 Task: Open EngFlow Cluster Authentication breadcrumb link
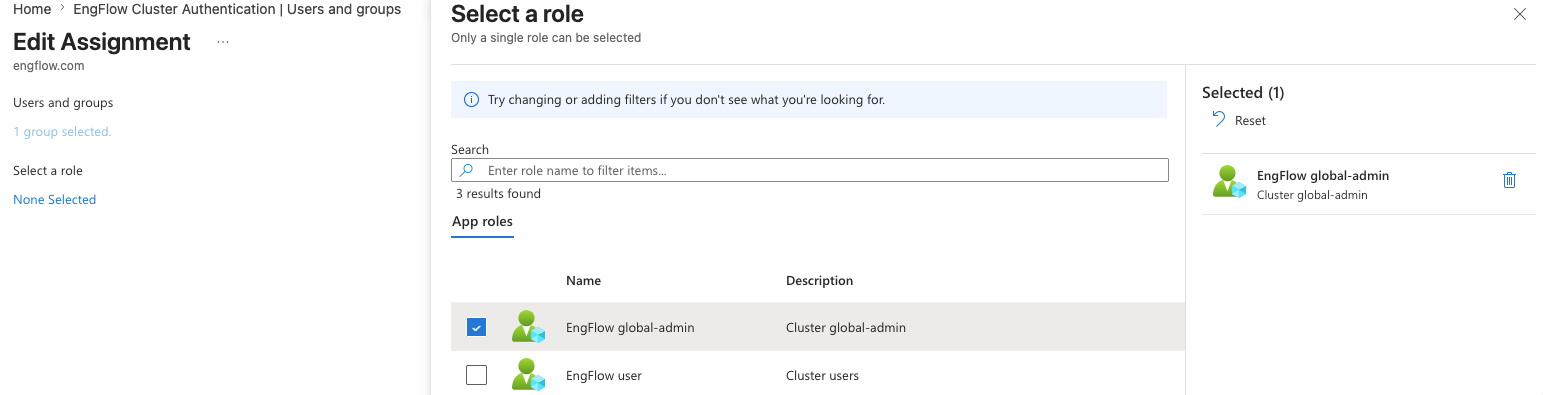[x=237, y=9]
